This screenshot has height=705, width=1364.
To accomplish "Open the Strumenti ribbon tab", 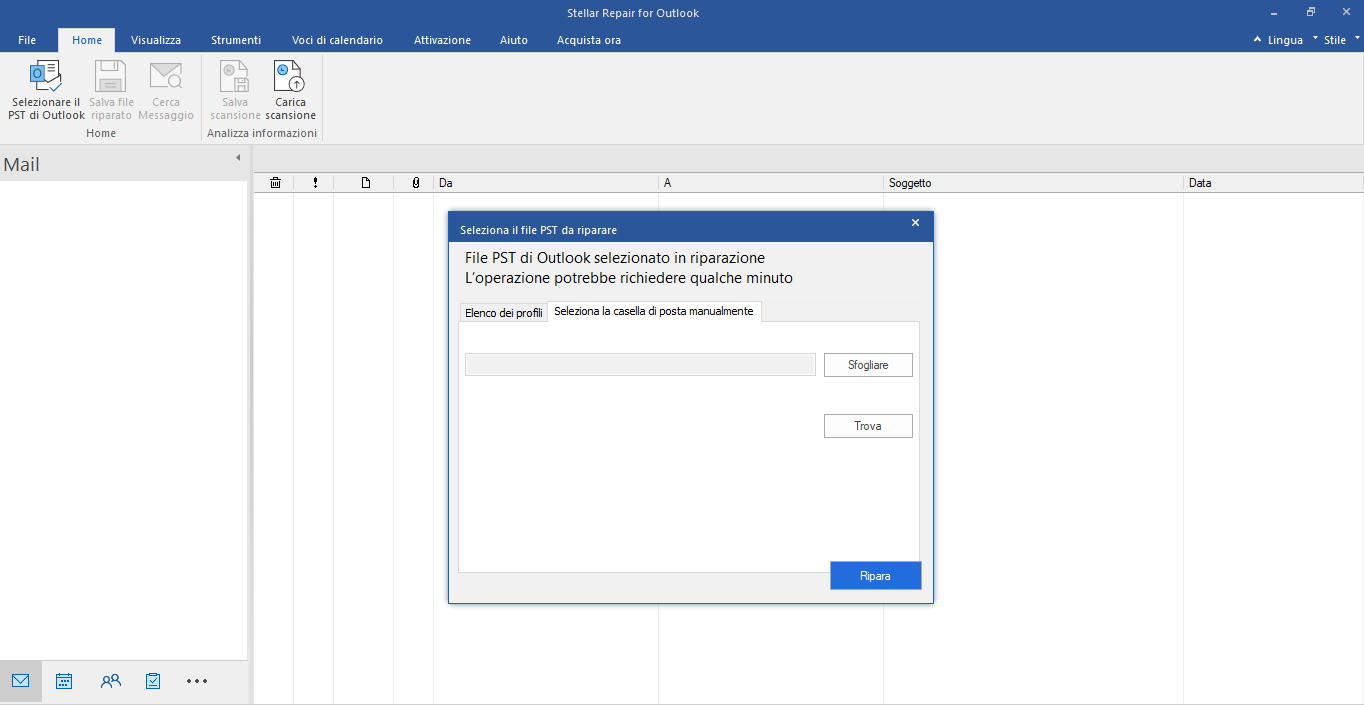I will tap(236, 40).
